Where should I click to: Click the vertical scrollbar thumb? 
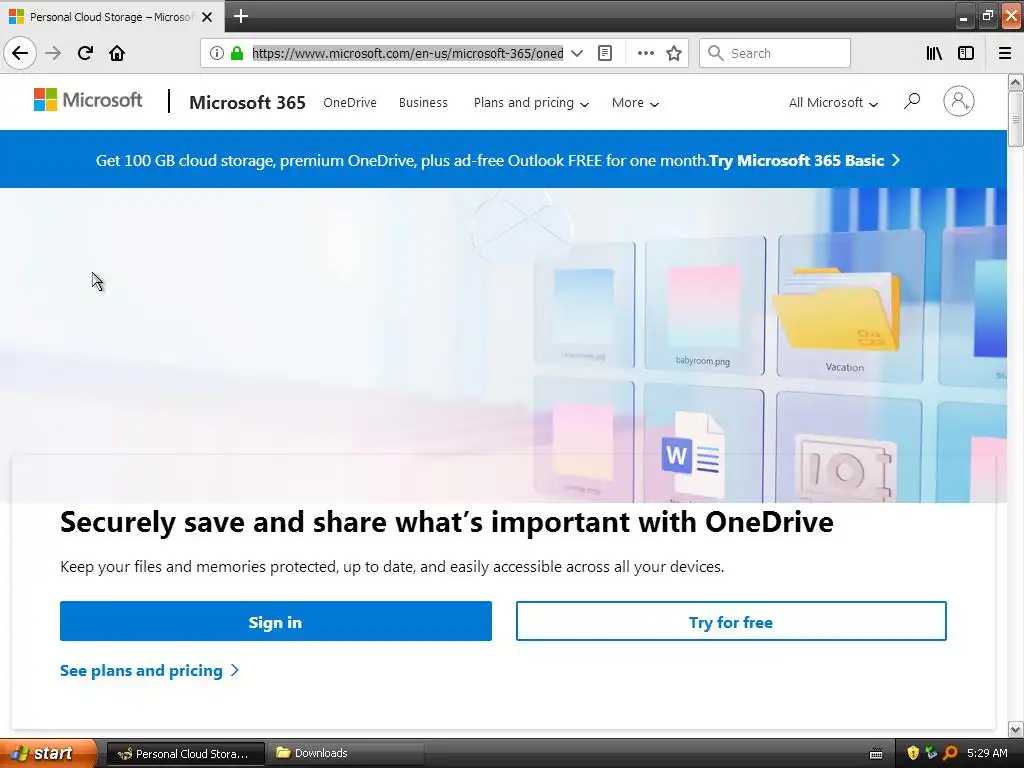point(1015,119)
